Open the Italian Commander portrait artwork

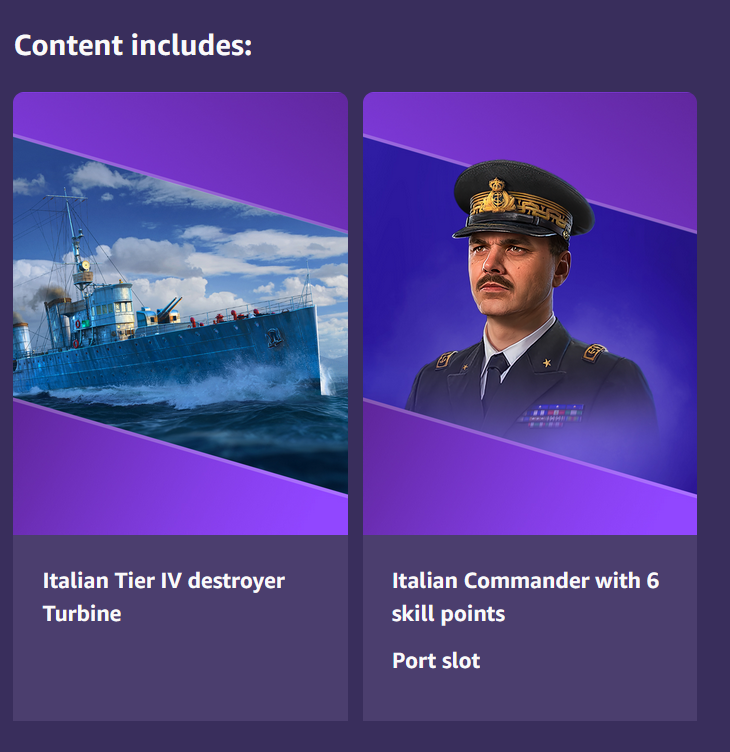point(530,314)
